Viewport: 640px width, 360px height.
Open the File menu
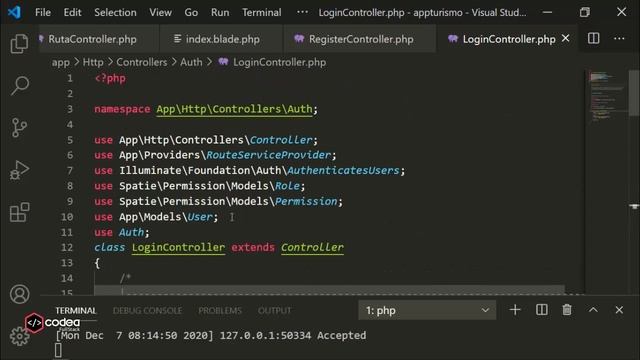click(43, 12)
